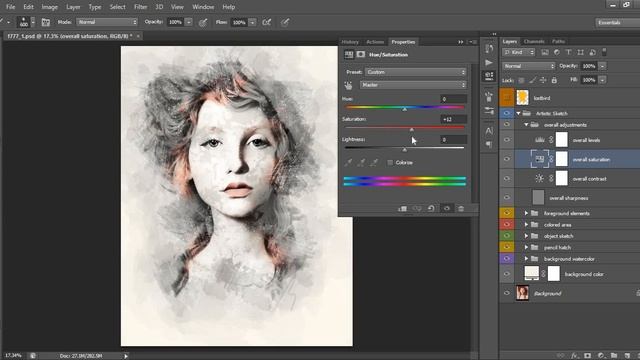640x360 pixels.
Task: Open the History panel dock icon
Action: [x=489, y=49]
